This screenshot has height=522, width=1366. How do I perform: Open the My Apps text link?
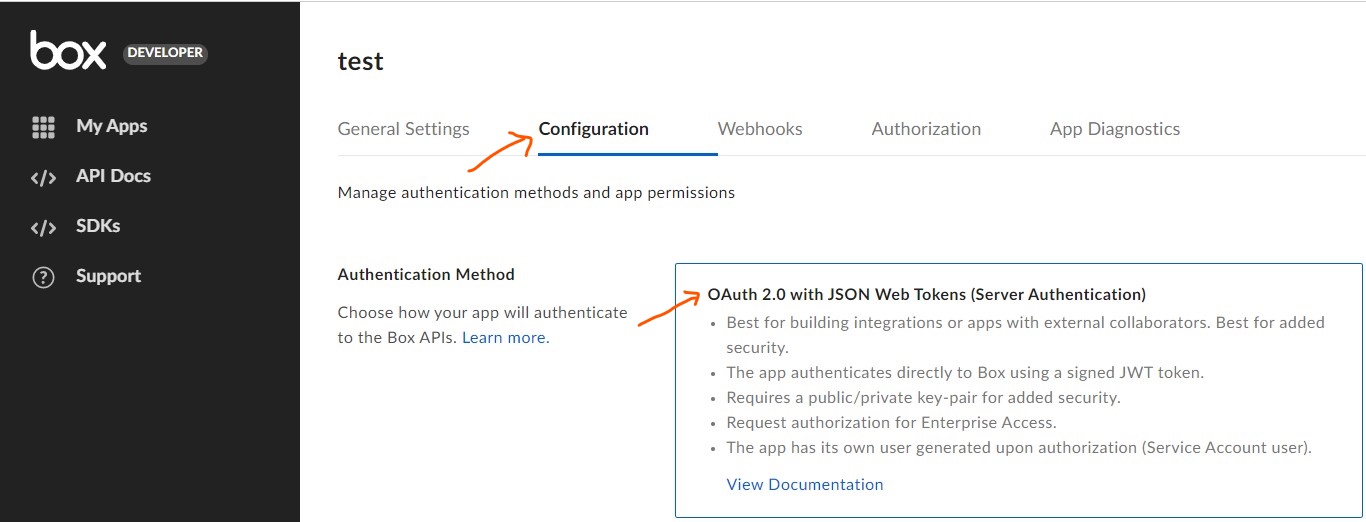[111, 126]
